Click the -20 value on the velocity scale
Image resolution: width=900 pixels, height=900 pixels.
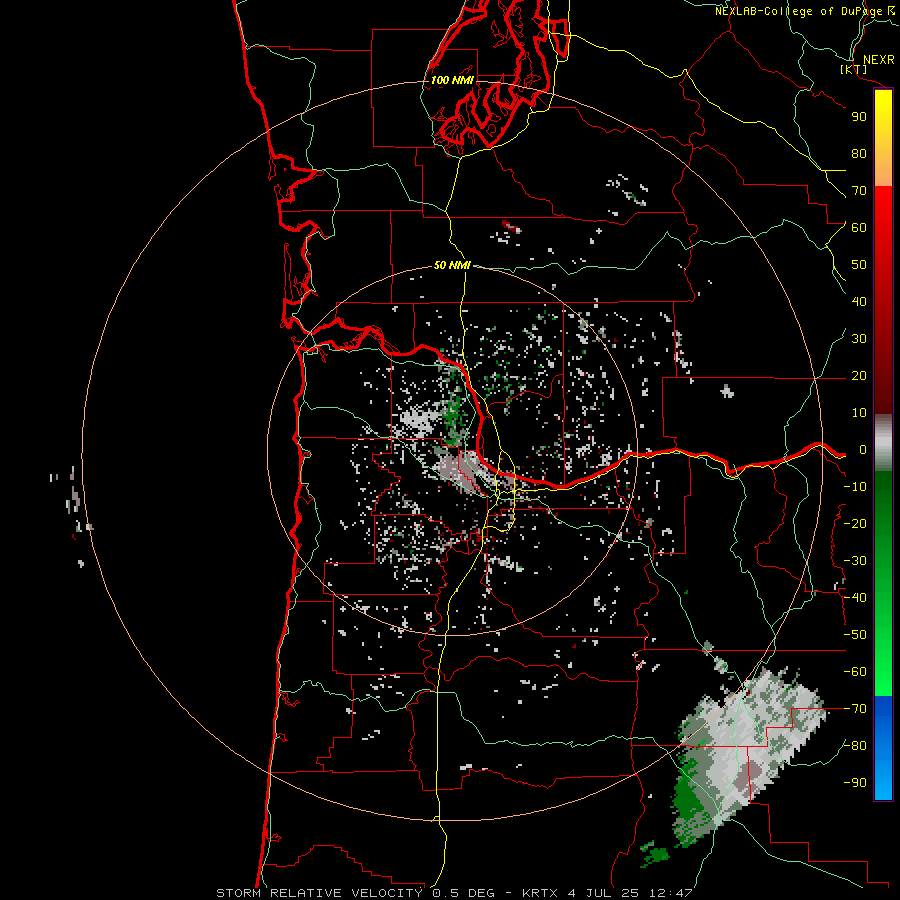point(855,523)
